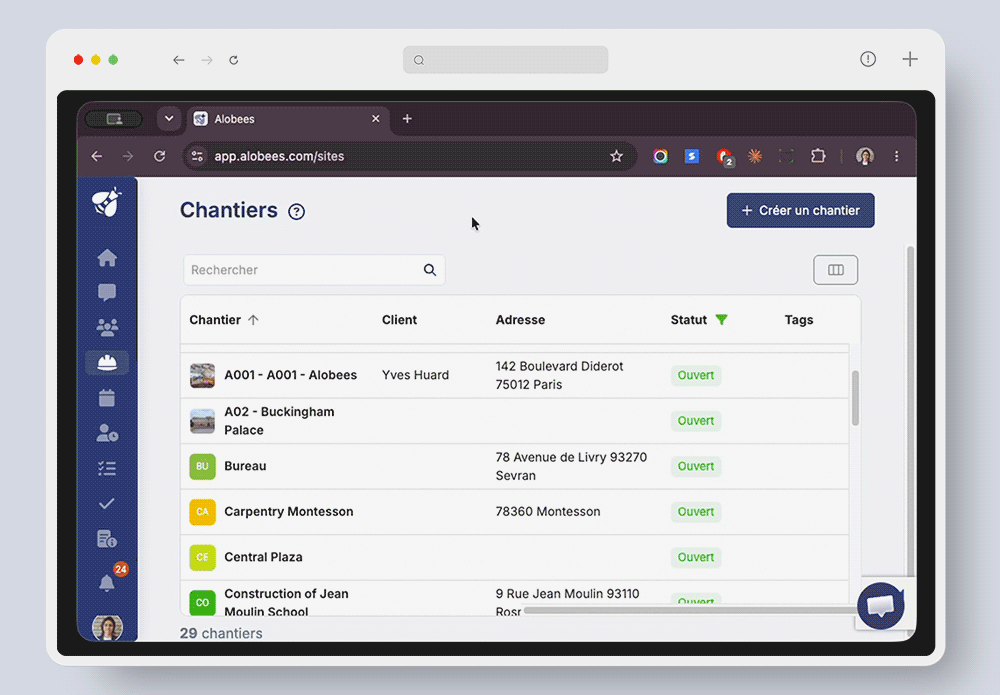Open the team members sidebar icon
This screenshot has height=695, width=1000.
[x=107, y=328]
